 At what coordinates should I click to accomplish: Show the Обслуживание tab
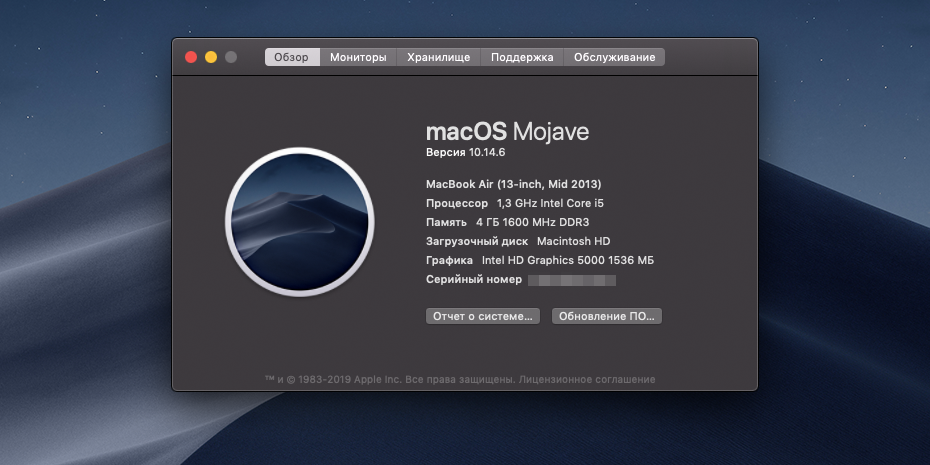(x=614, y=57)
